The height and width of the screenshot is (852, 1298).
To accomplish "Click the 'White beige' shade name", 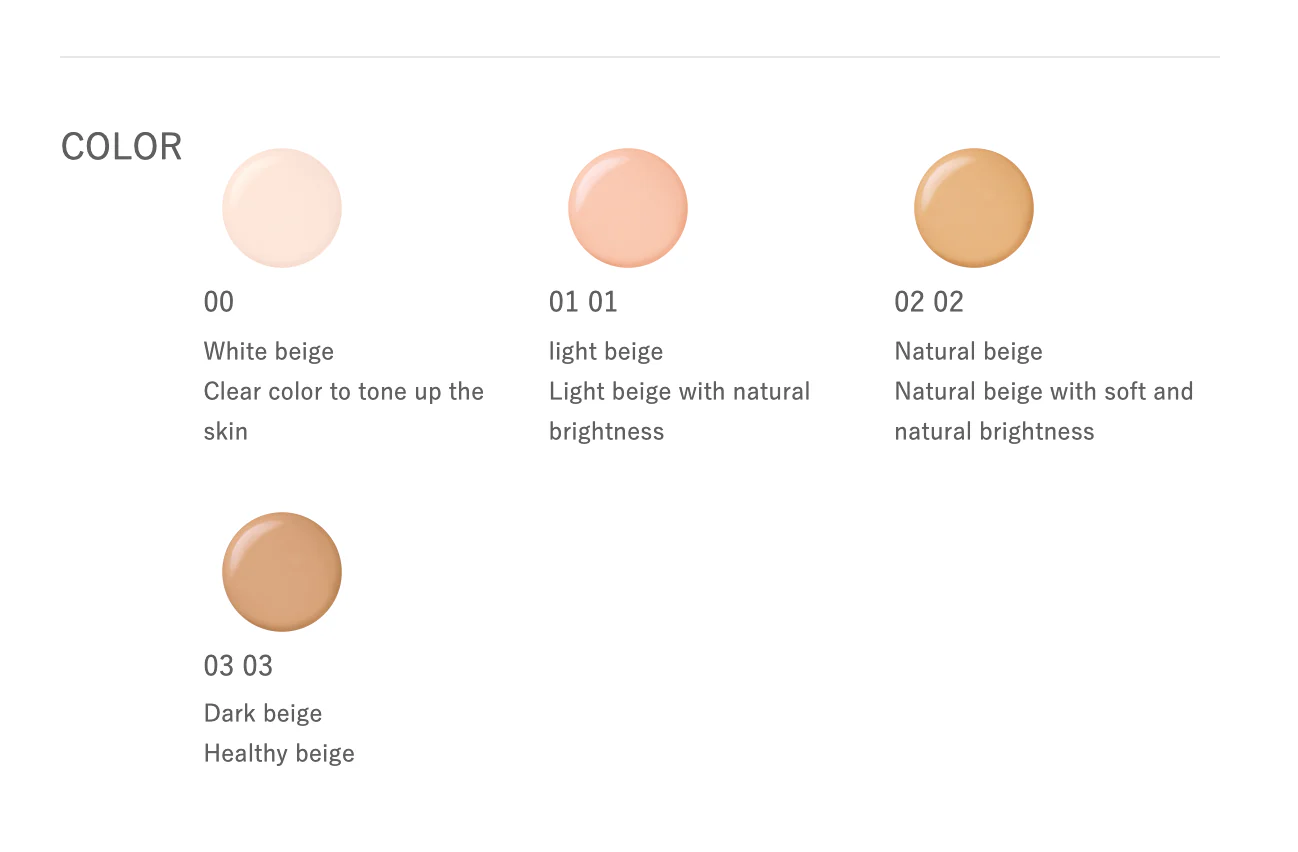I will click(x=269, y=352).
